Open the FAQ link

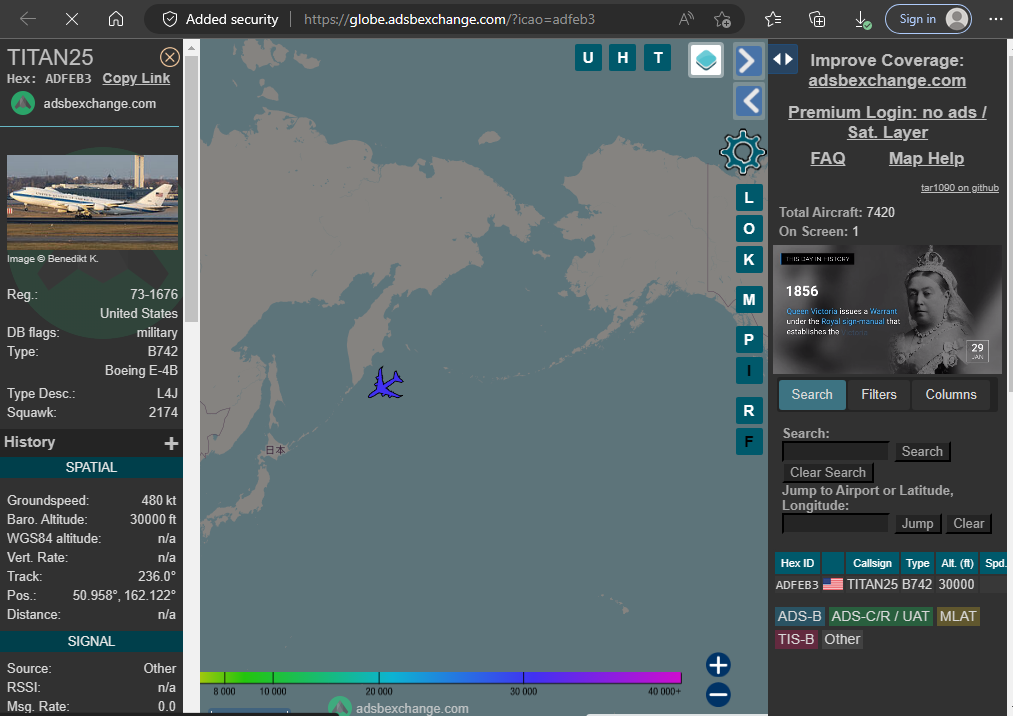(x=828, y=158)
